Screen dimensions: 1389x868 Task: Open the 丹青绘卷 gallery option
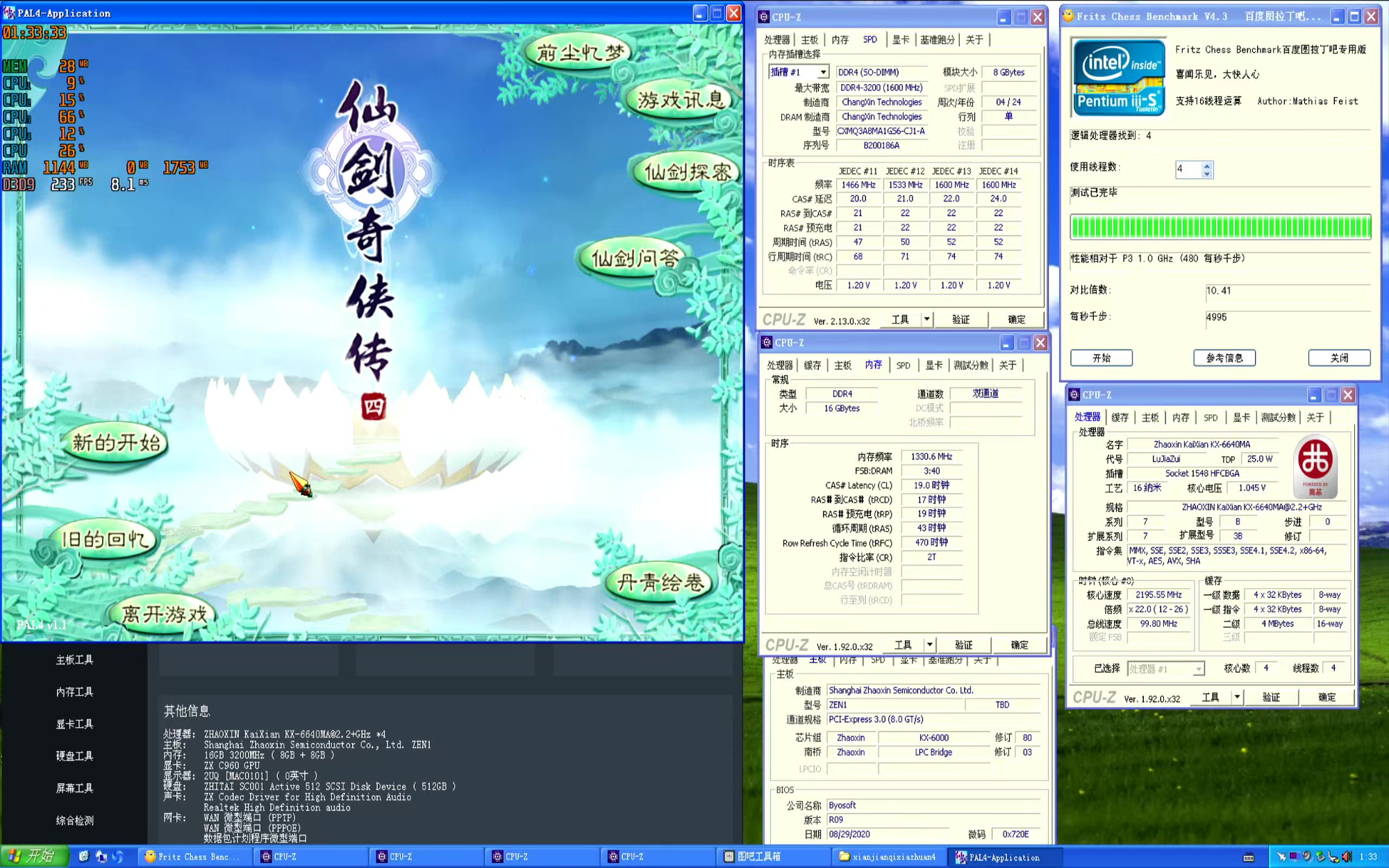coord(660,582)
